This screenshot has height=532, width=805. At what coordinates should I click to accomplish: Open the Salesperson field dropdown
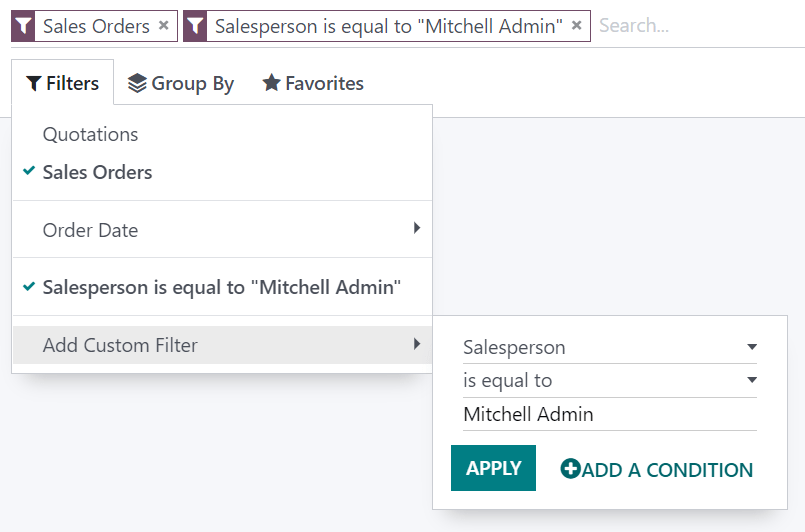pos(609,348)
